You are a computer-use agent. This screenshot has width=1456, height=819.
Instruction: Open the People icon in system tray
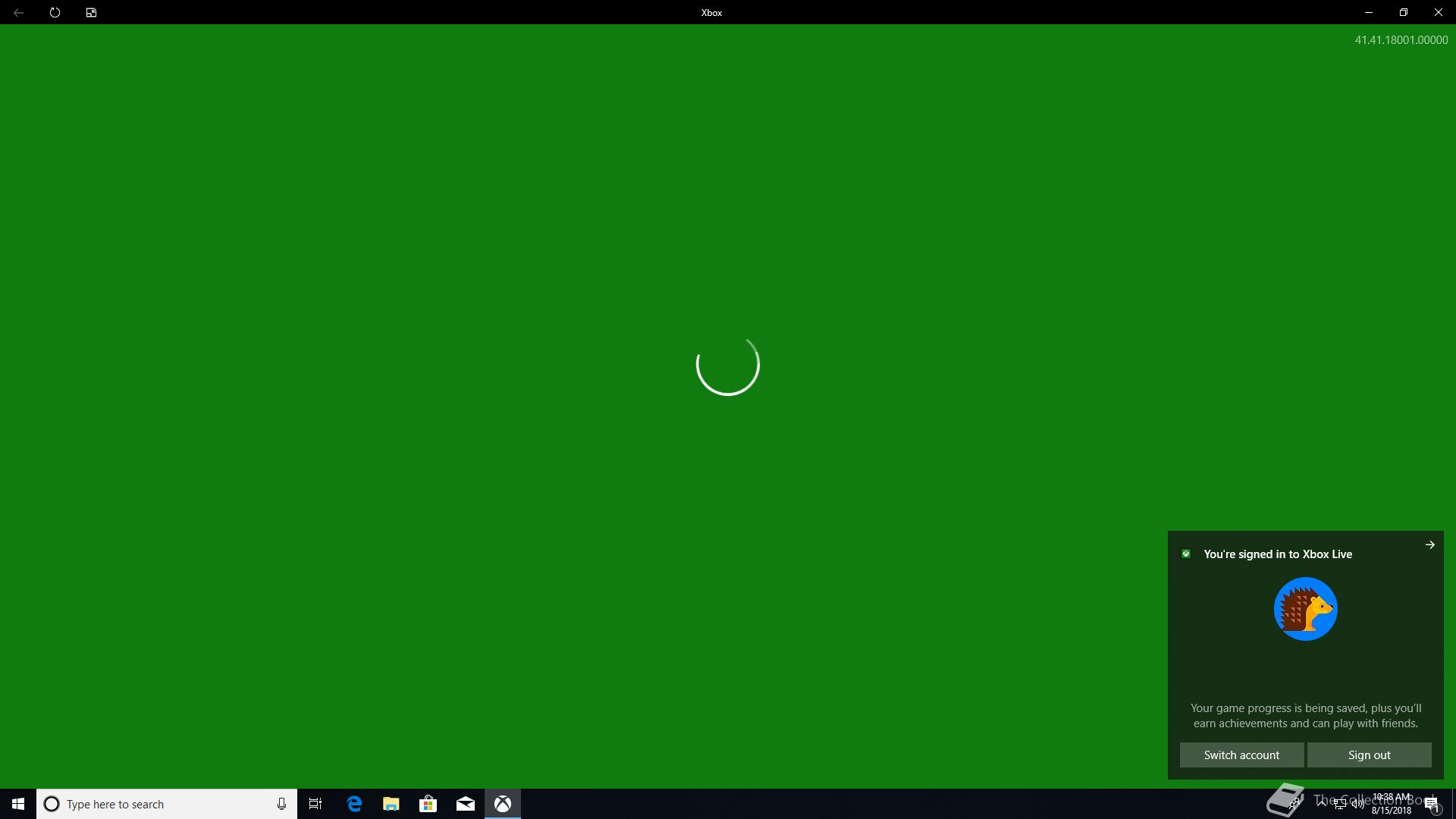pos(1295,803)
